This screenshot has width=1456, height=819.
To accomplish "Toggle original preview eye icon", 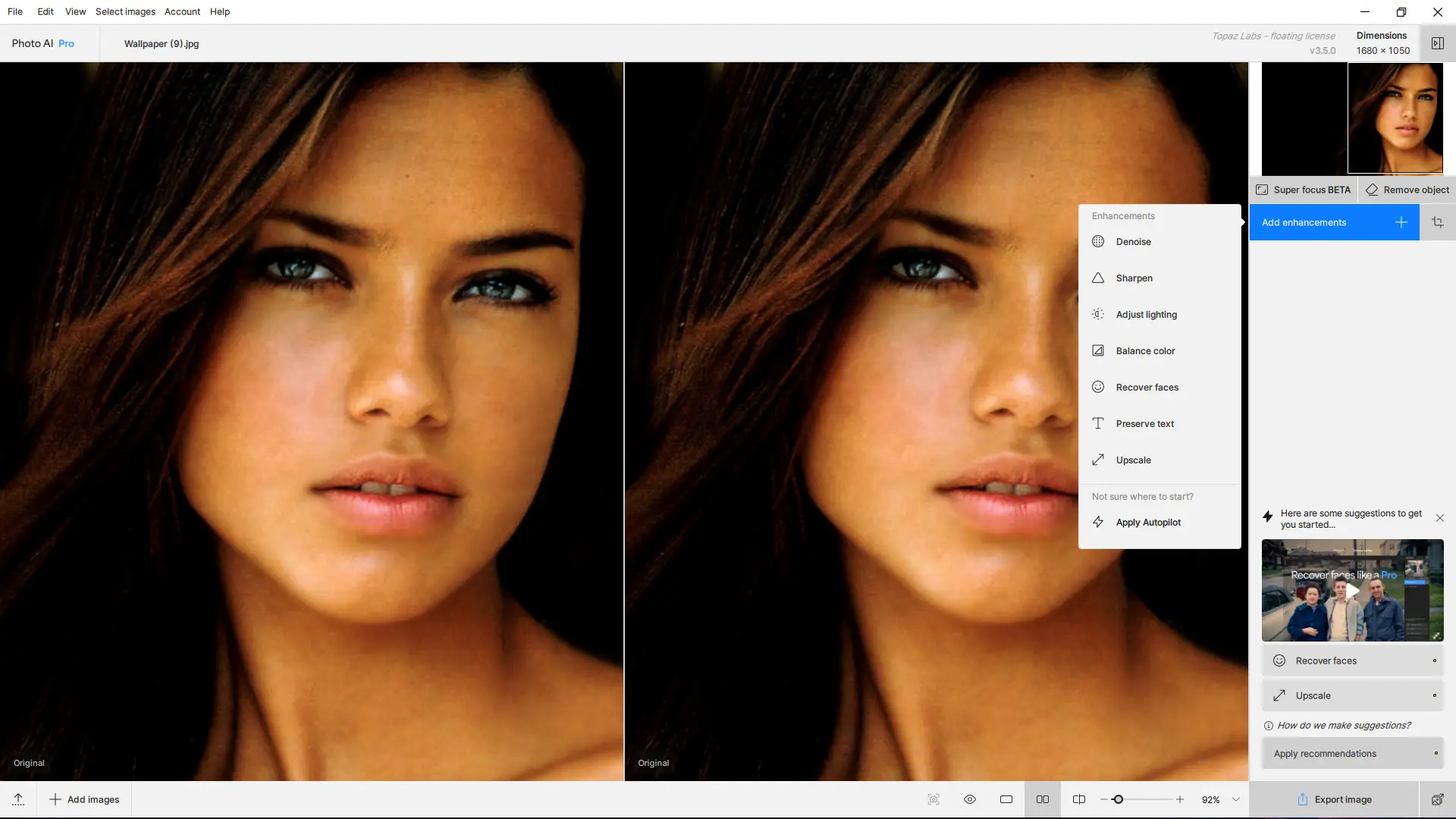I will coord(970,799).
